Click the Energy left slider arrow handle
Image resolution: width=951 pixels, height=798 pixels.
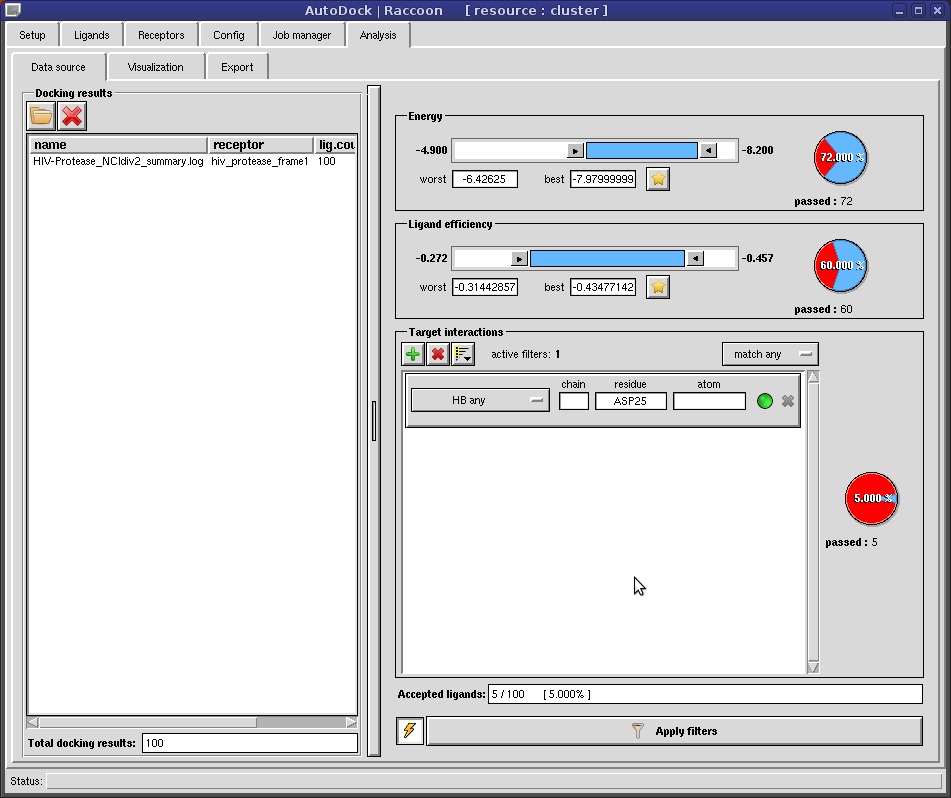(575, 150)
